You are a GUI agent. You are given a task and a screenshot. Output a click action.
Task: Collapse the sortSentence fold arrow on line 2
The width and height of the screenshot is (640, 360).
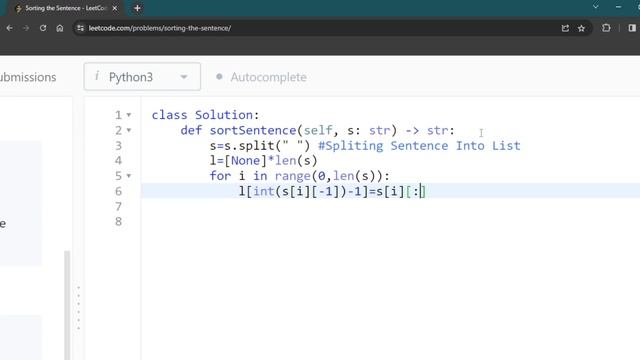(129, 131)
